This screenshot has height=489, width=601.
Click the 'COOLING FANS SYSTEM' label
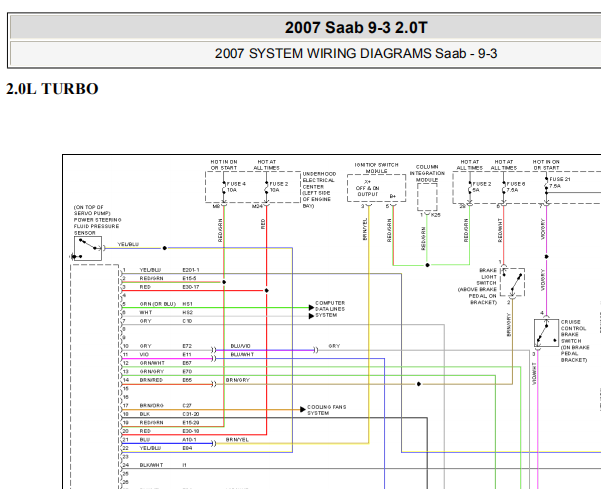coord(327,410)
